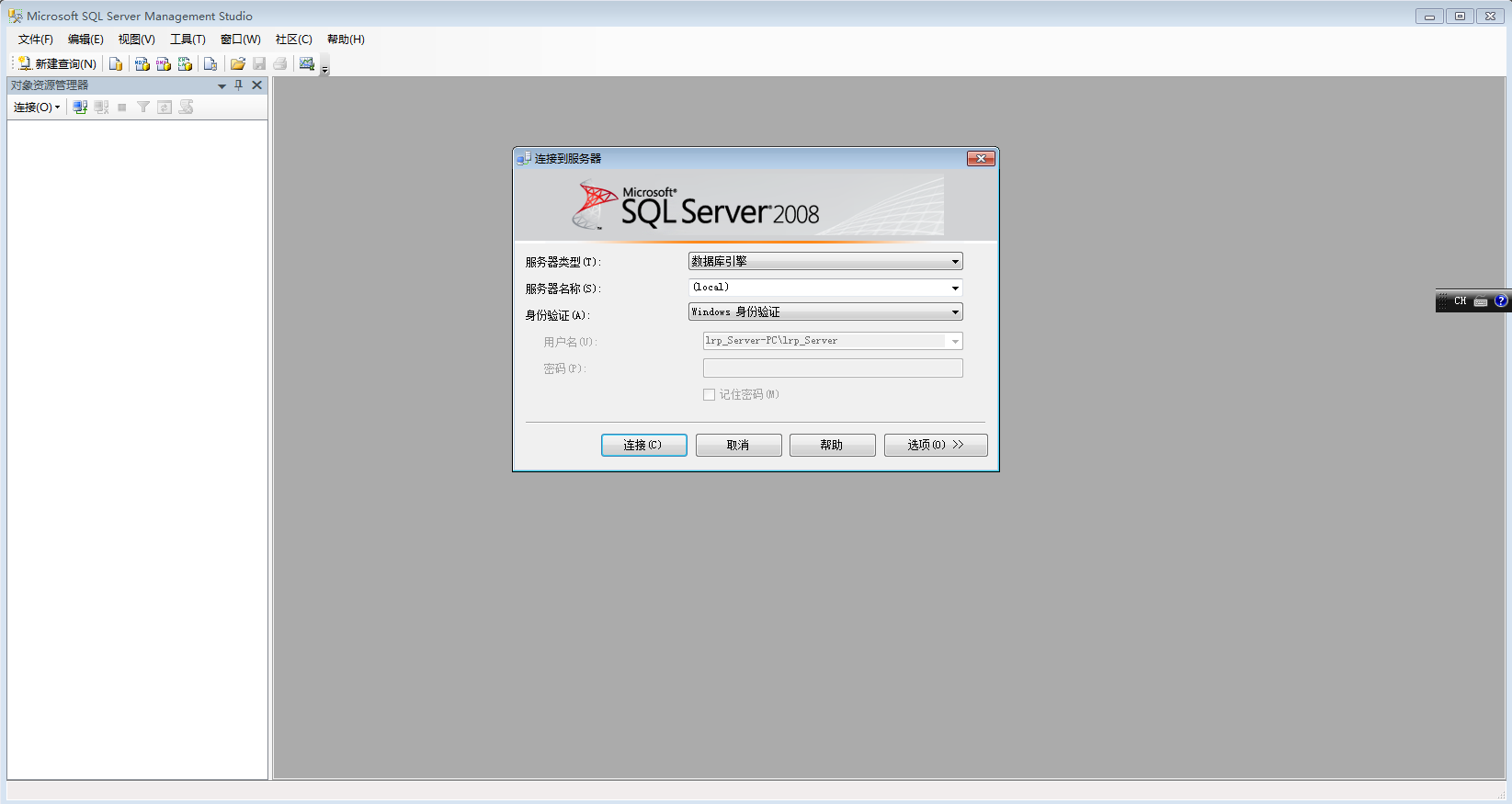Open the 编辑(E) menu
This screenshot has width=1512, height=804.
[85, 40]
